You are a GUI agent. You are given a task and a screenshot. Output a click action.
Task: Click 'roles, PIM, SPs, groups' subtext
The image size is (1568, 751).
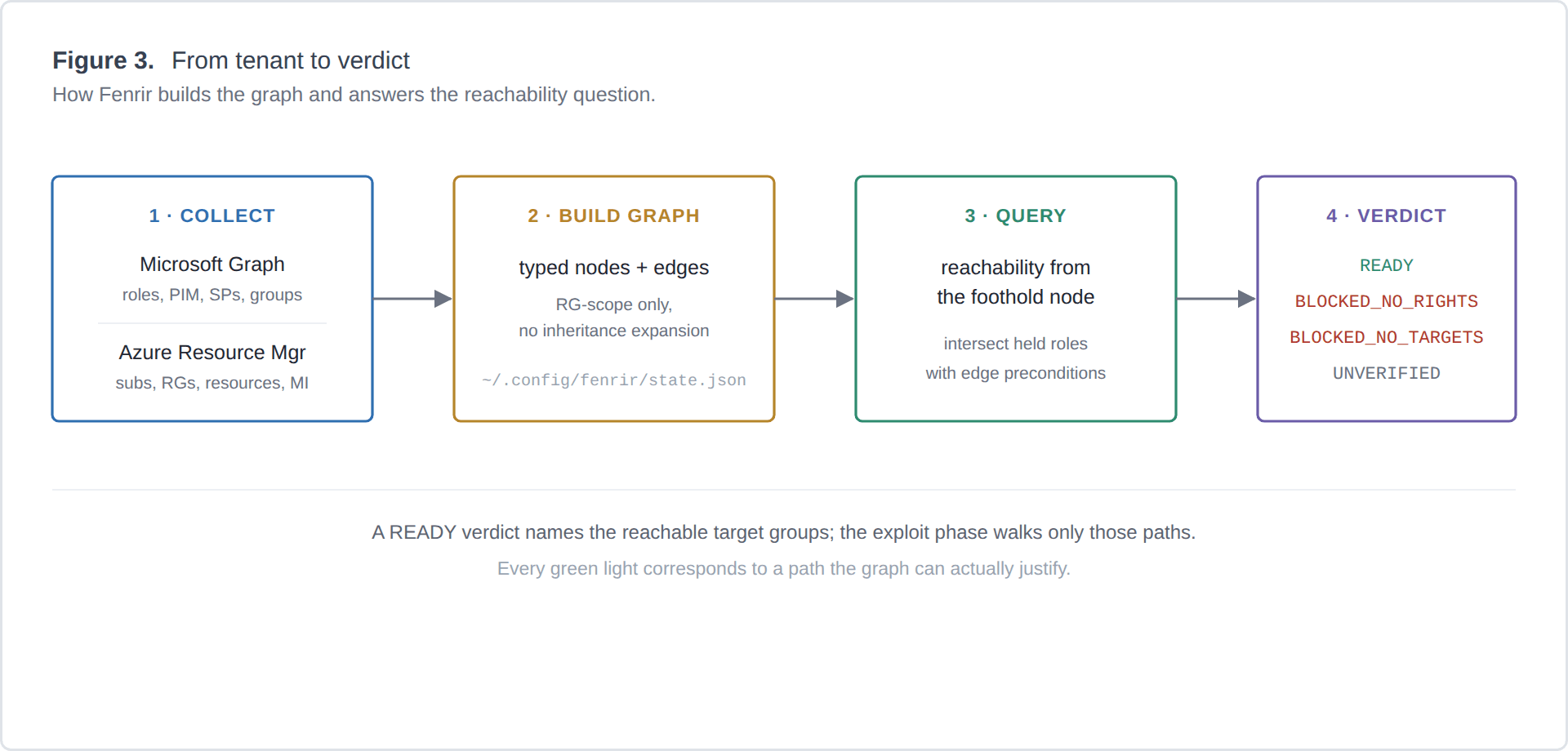[212, 295]
